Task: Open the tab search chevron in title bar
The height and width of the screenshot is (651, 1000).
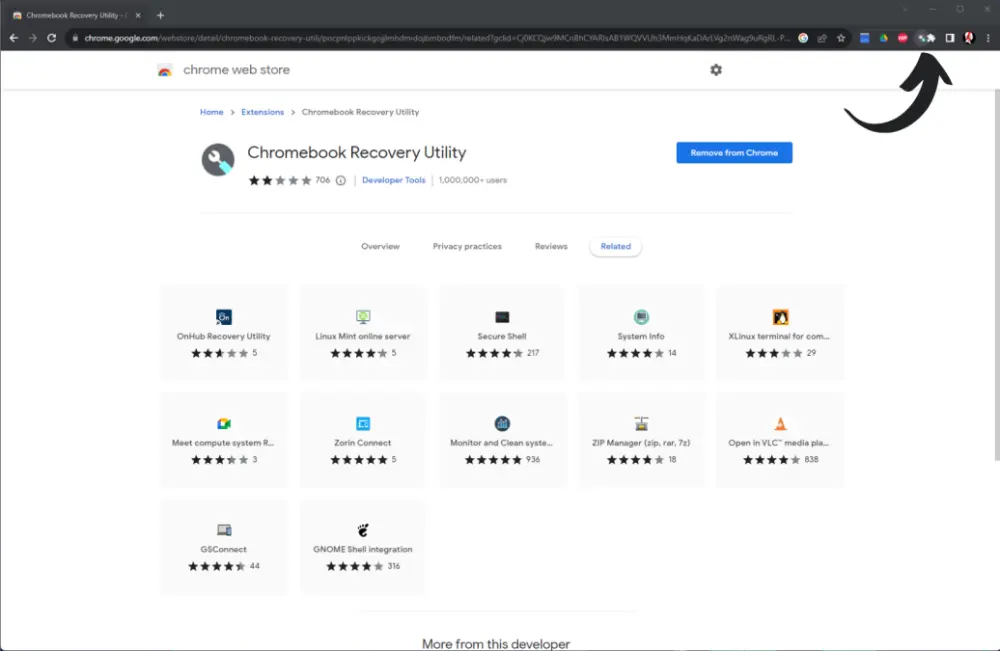Action: click(904, 9)
